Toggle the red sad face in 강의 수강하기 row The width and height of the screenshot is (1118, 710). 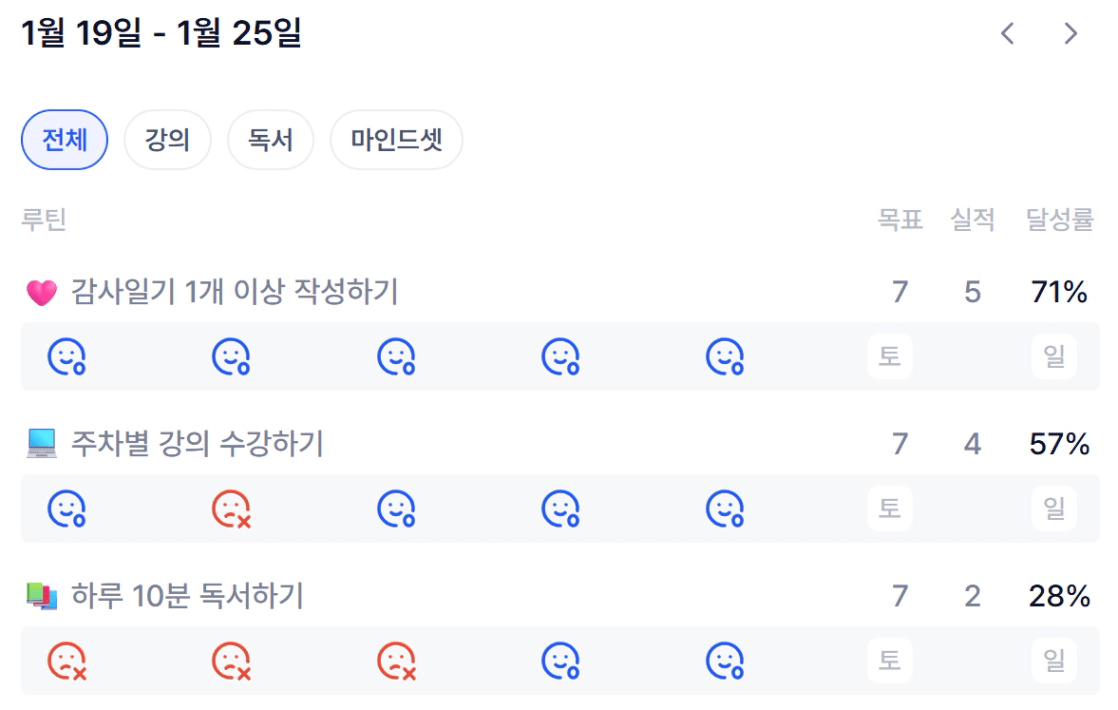pos(231,510)
